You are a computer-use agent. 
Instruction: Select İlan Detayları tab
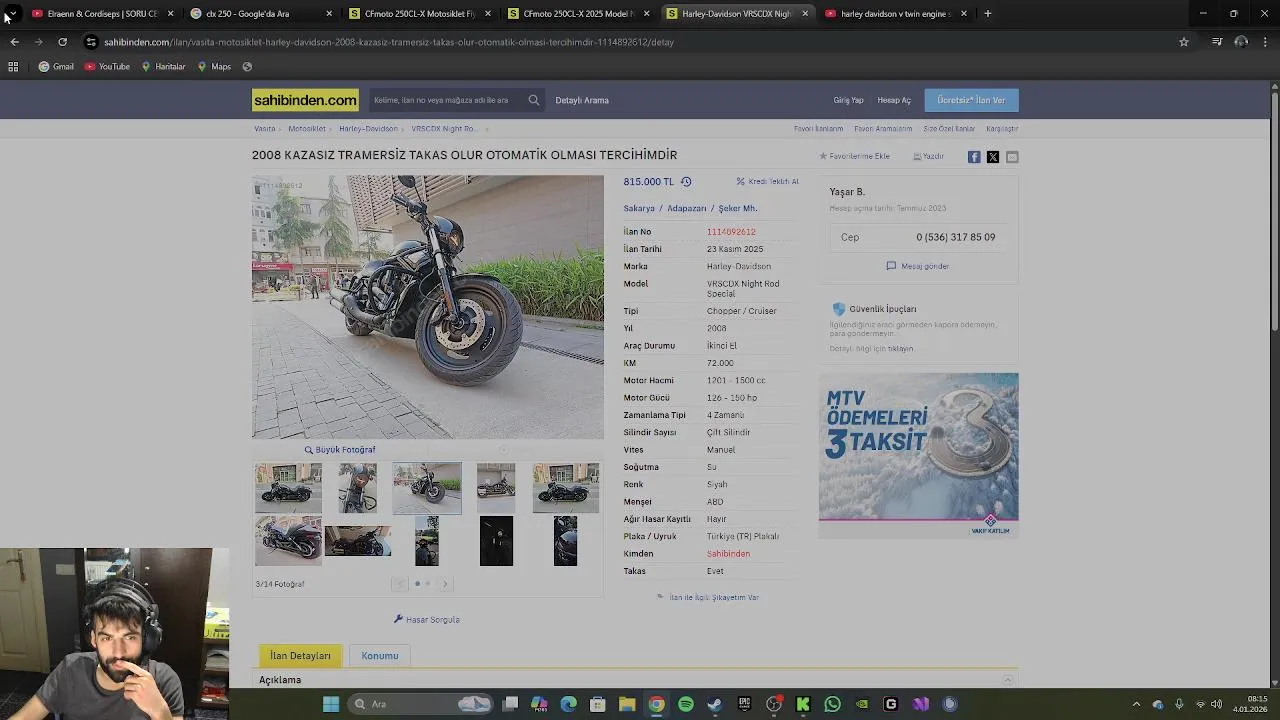tap(300, 656)
